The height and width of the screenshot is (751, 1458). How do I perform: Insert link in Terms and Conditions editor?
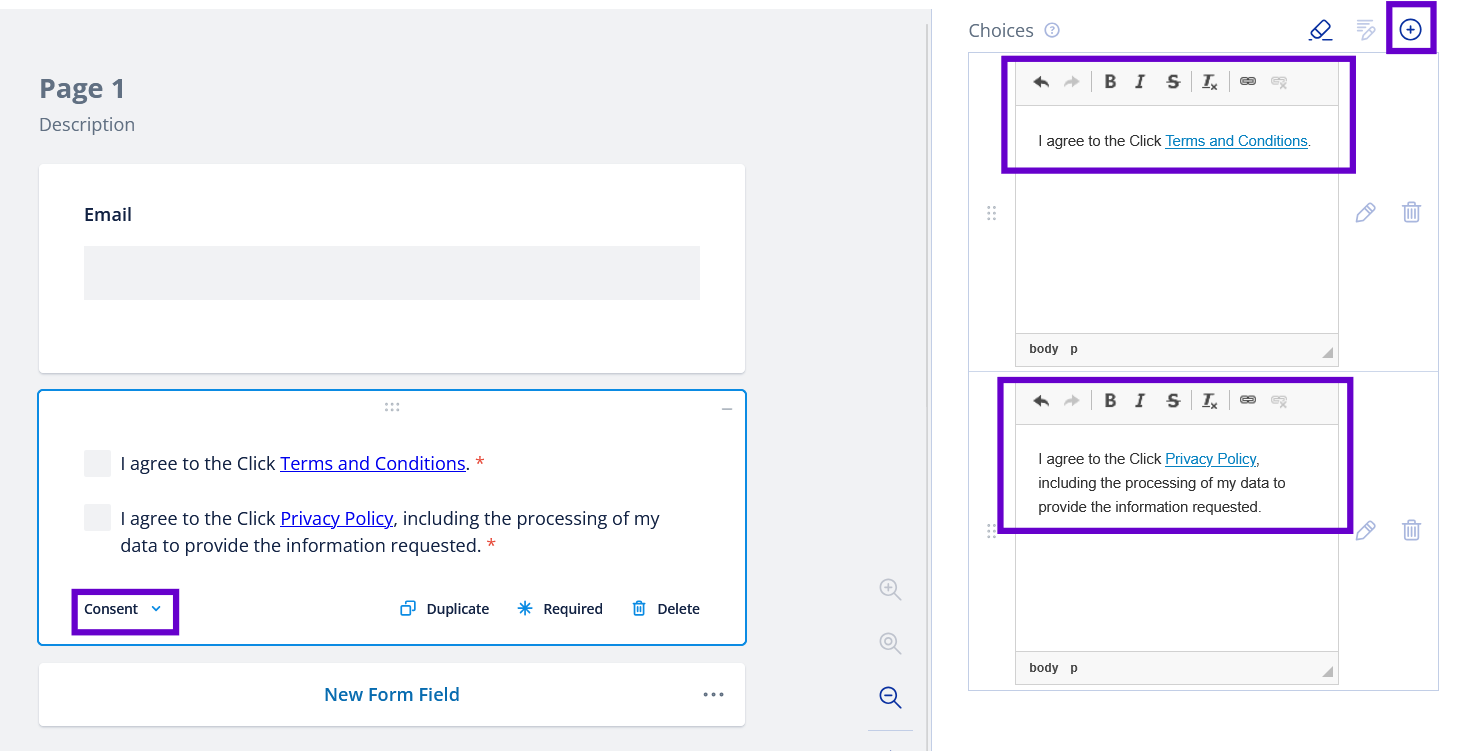pyautogui.click(x=1248, y=82)
